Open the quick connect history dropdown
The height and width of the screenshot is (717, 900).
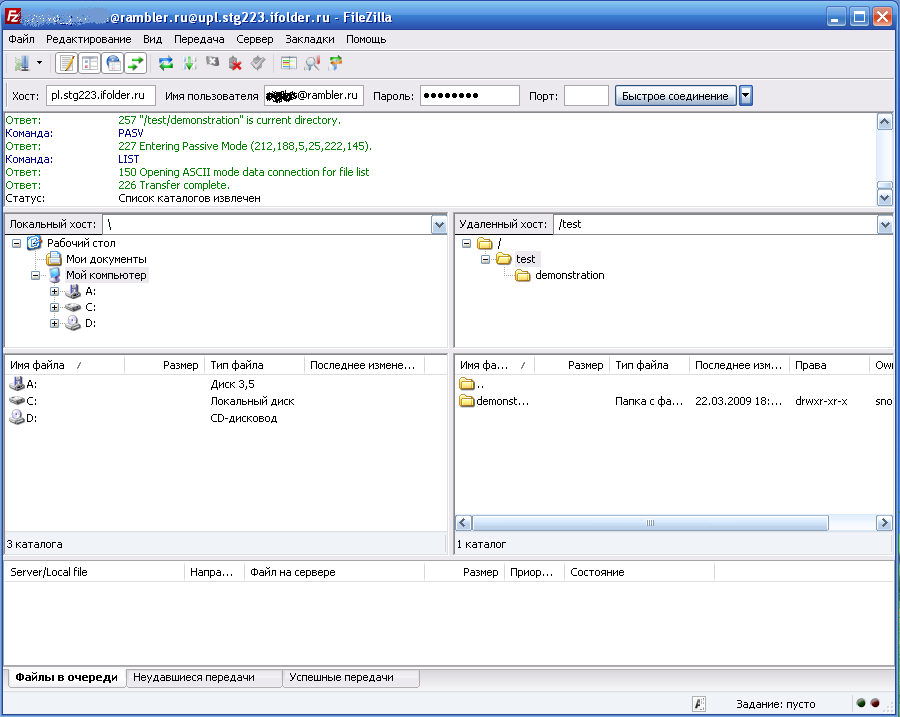(x=746, y=96)
